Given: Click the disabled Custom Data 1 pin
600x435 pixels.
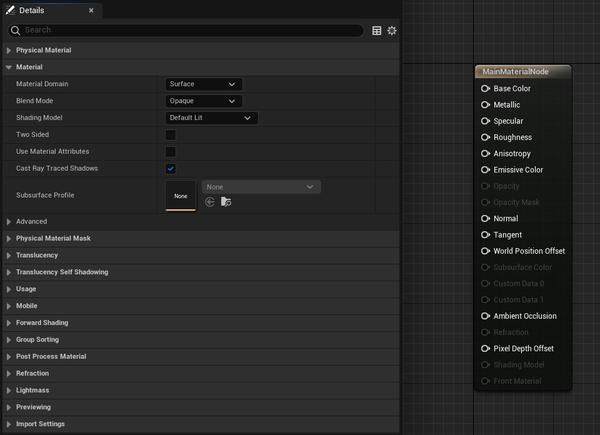Looking at the screenshot, I should [485, 300].
